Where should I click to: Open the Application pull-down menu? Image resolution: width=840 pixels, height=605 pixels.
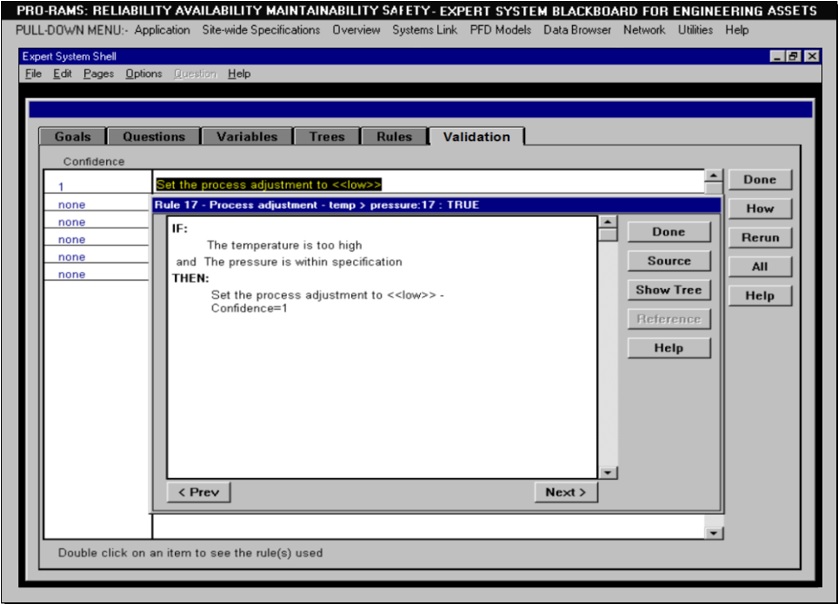[162, 30]
